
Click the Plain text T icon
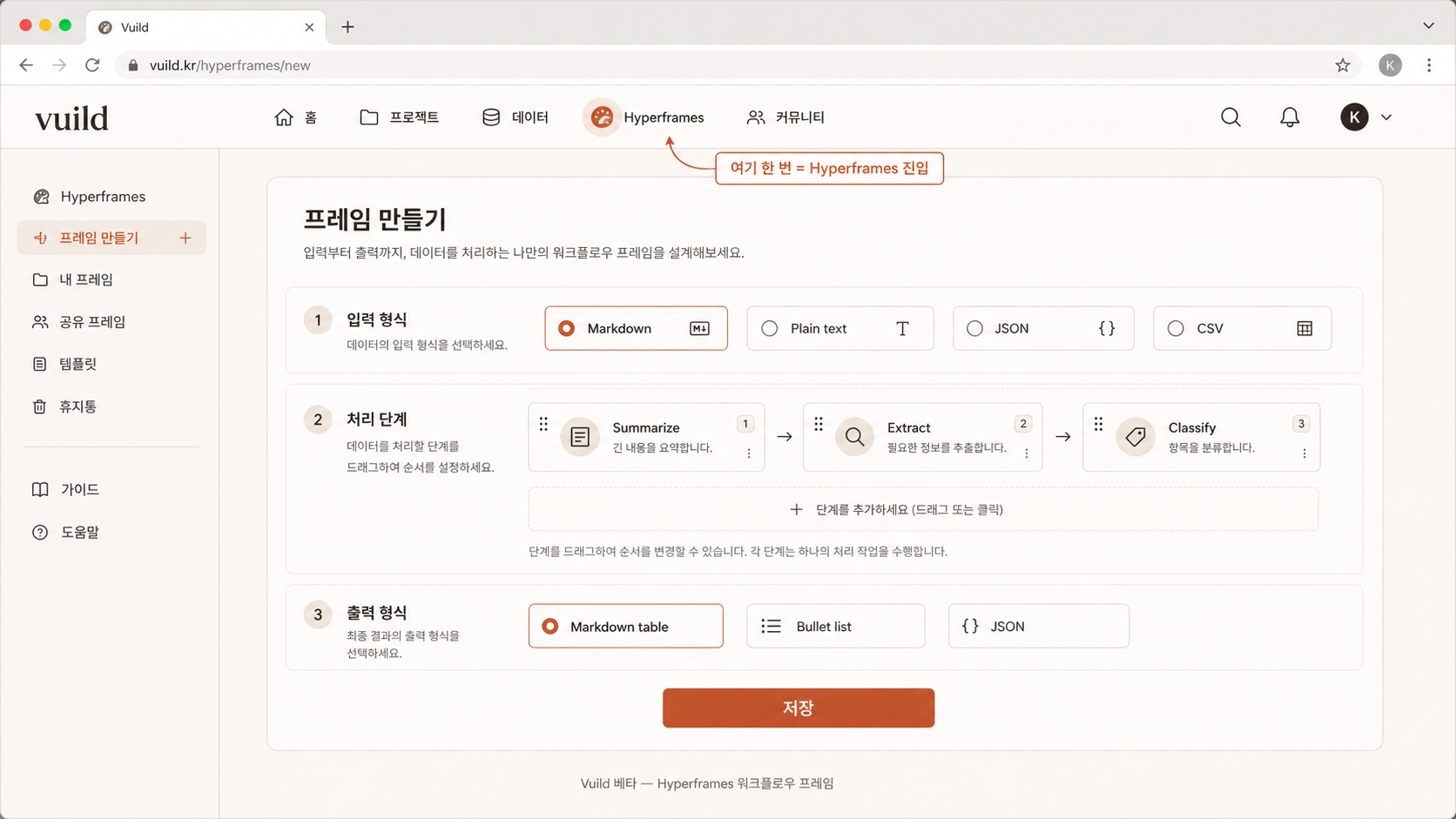[x=902, y=328]
